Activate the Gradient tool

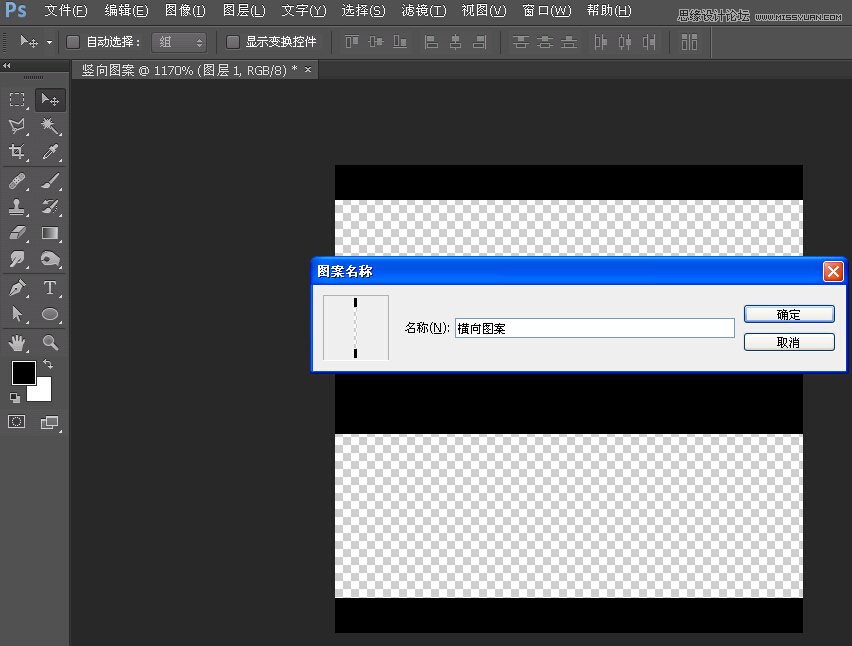[x=49, y=233]
